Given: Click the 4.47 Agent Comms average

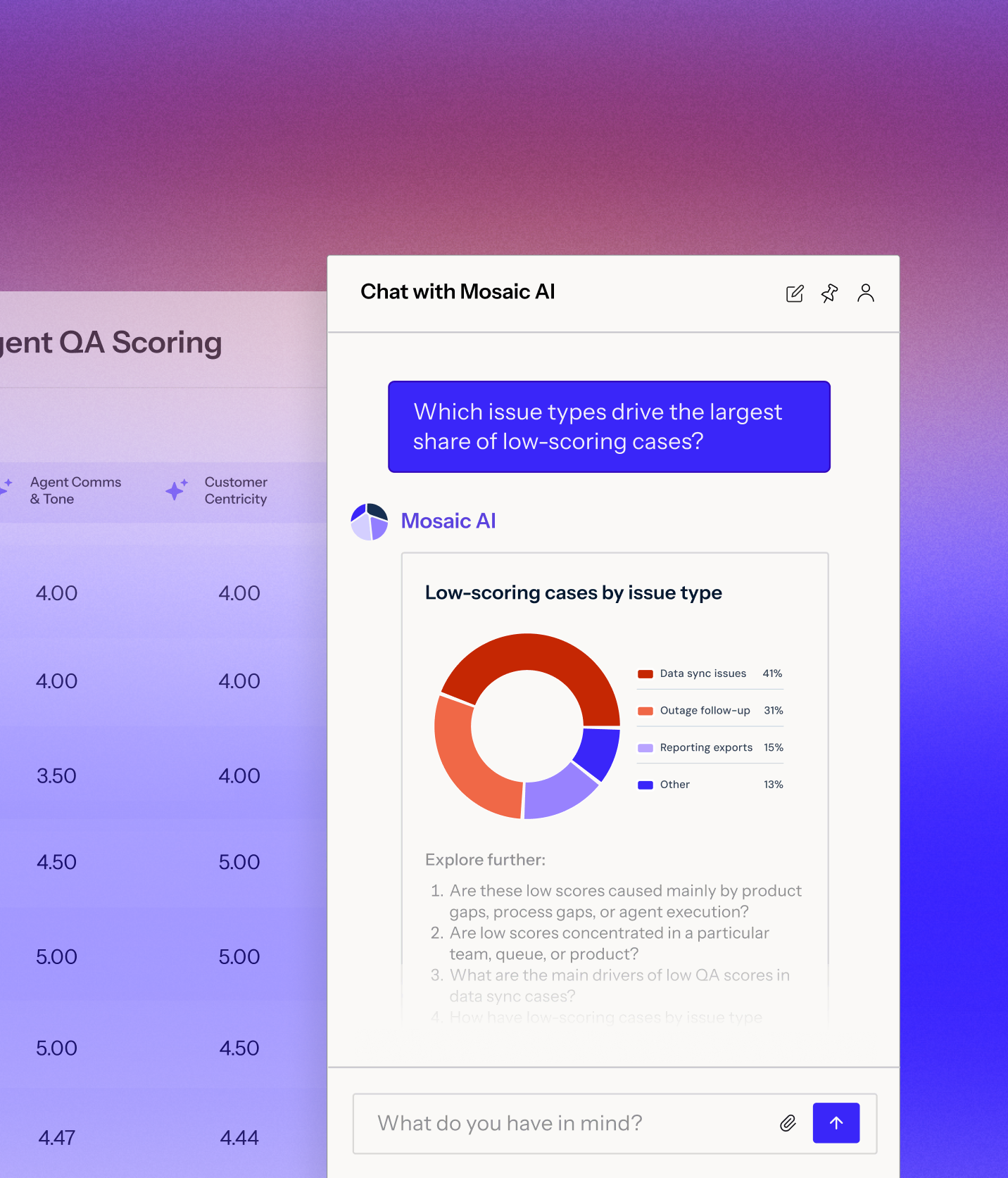Looking at the screenshot, I should pos(56,1138).
